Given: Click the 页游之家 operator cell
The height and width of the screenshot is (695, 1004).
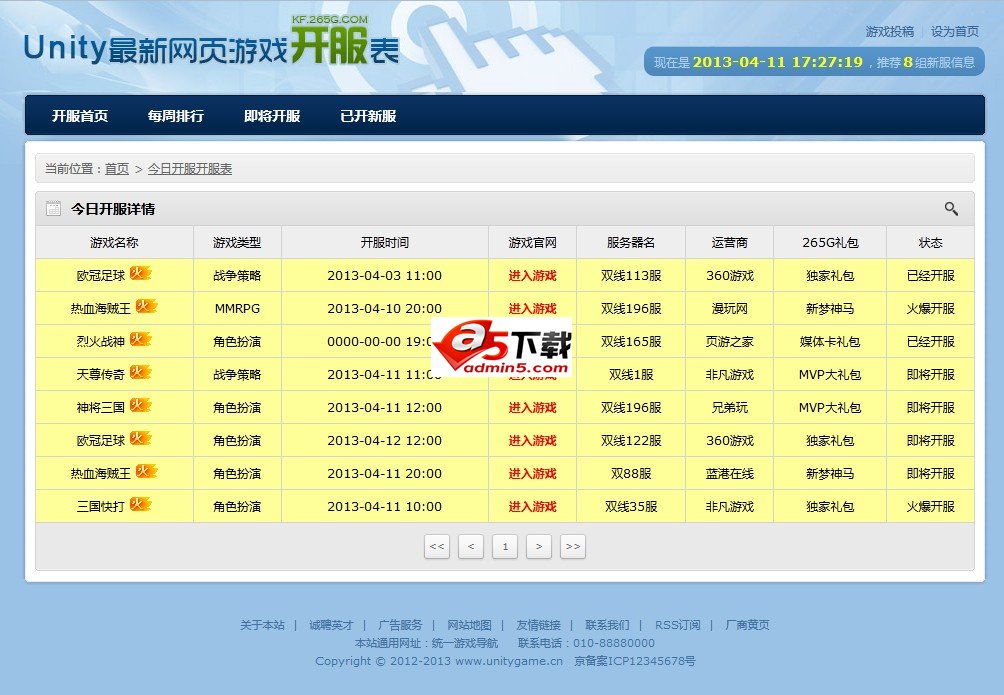Looking at the screenshot, I should click(x=729, y=341).
